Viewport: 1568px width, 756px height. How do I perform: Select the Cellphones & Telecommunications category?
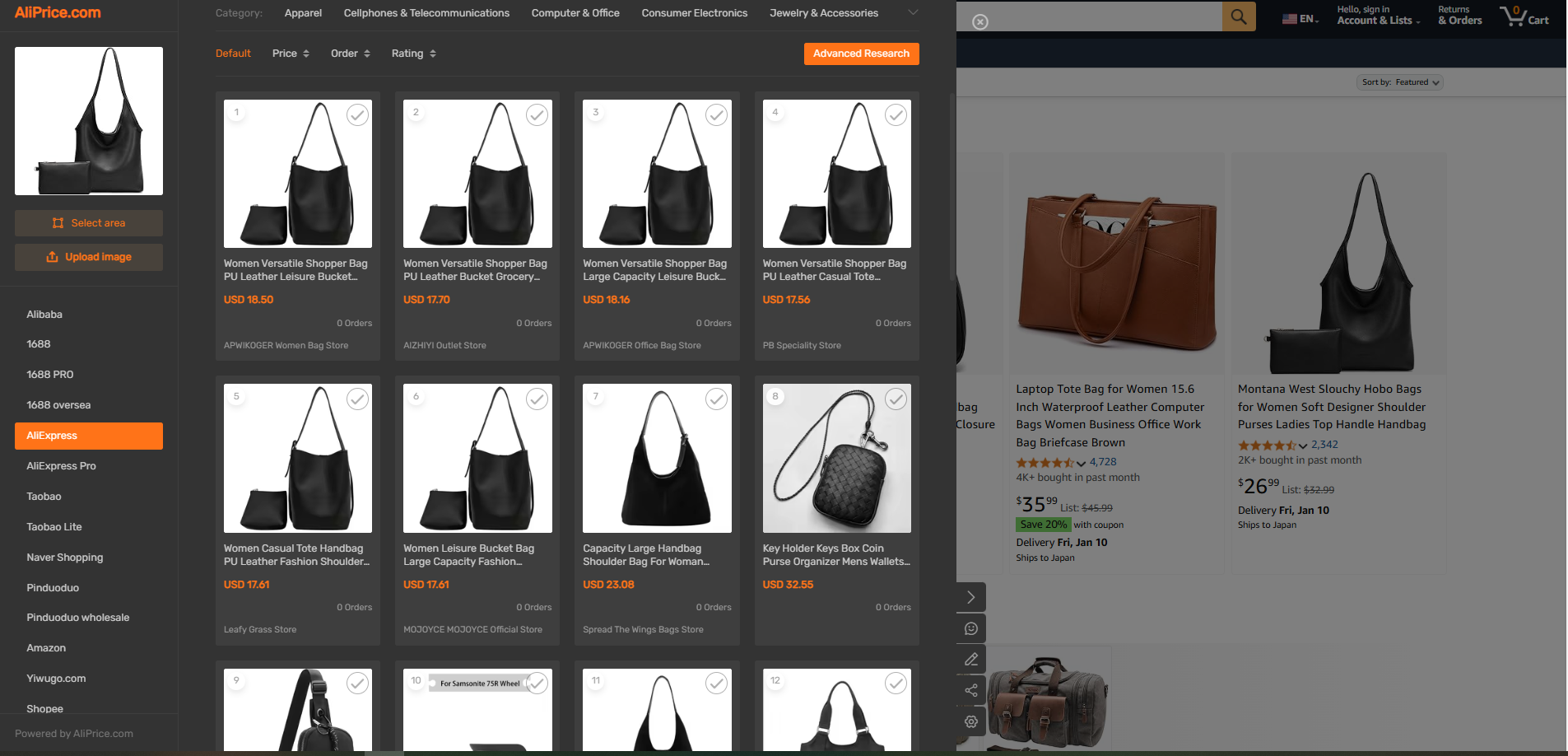coord(426,13)
